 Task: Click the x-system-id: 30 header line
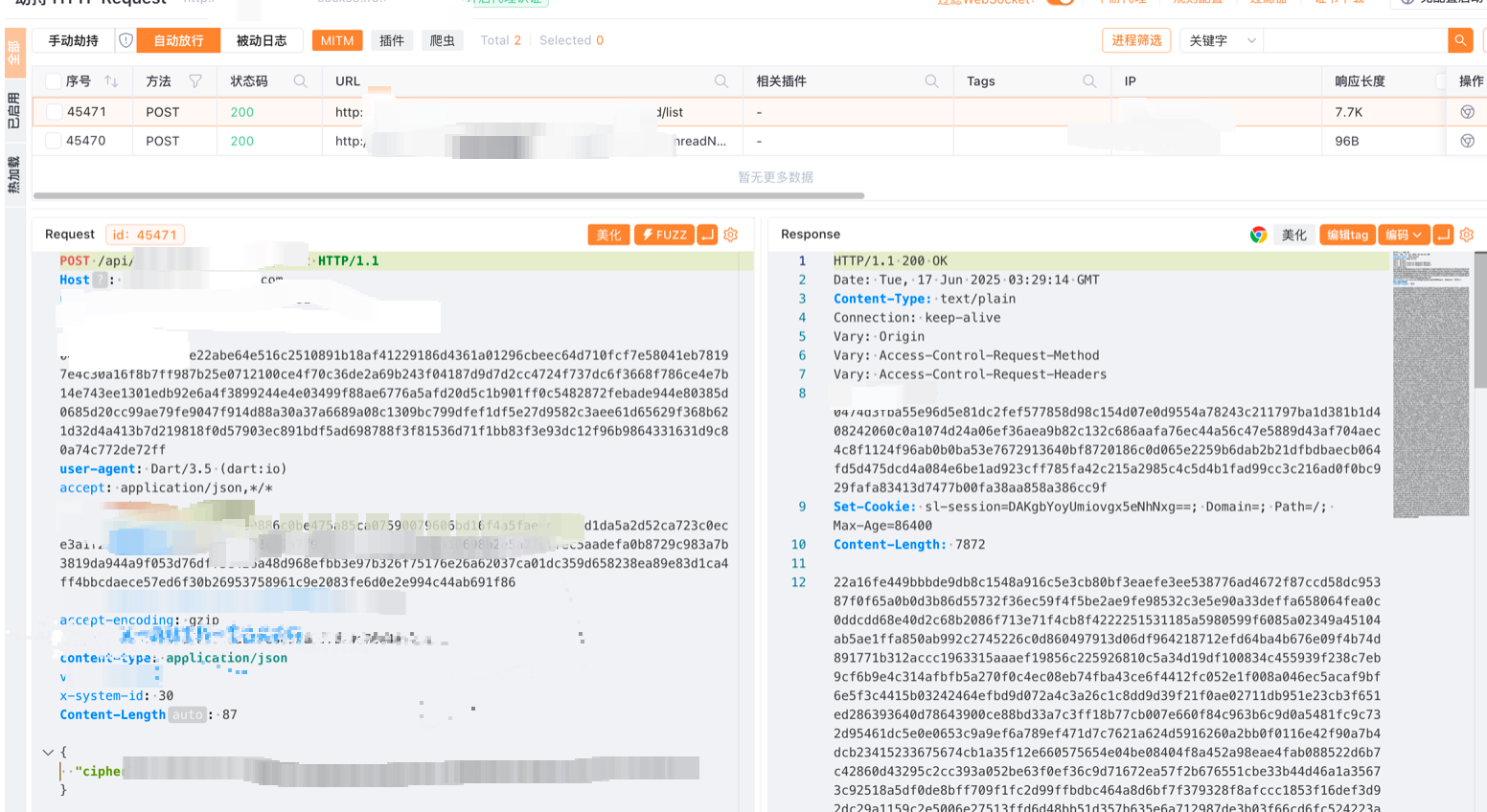click(x=117, y=695)
